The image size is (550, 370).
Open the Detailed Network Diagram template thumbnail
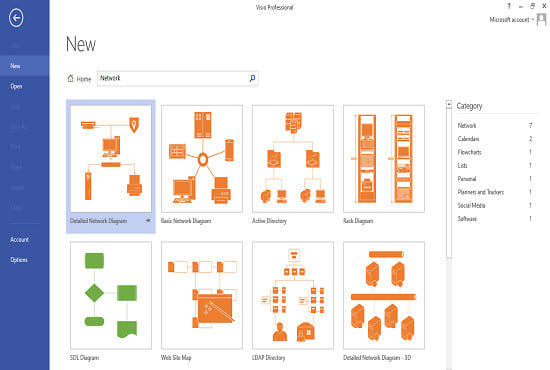pyautogui.click(x=111, y=159)
